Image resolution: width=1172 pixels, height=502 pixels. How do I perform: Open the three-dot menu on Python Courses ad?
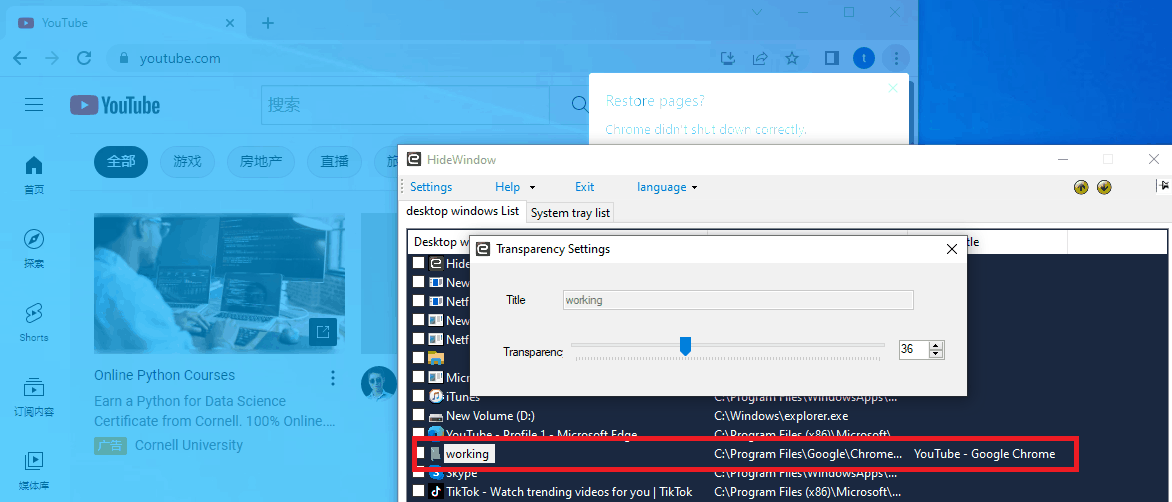[333, 378]
